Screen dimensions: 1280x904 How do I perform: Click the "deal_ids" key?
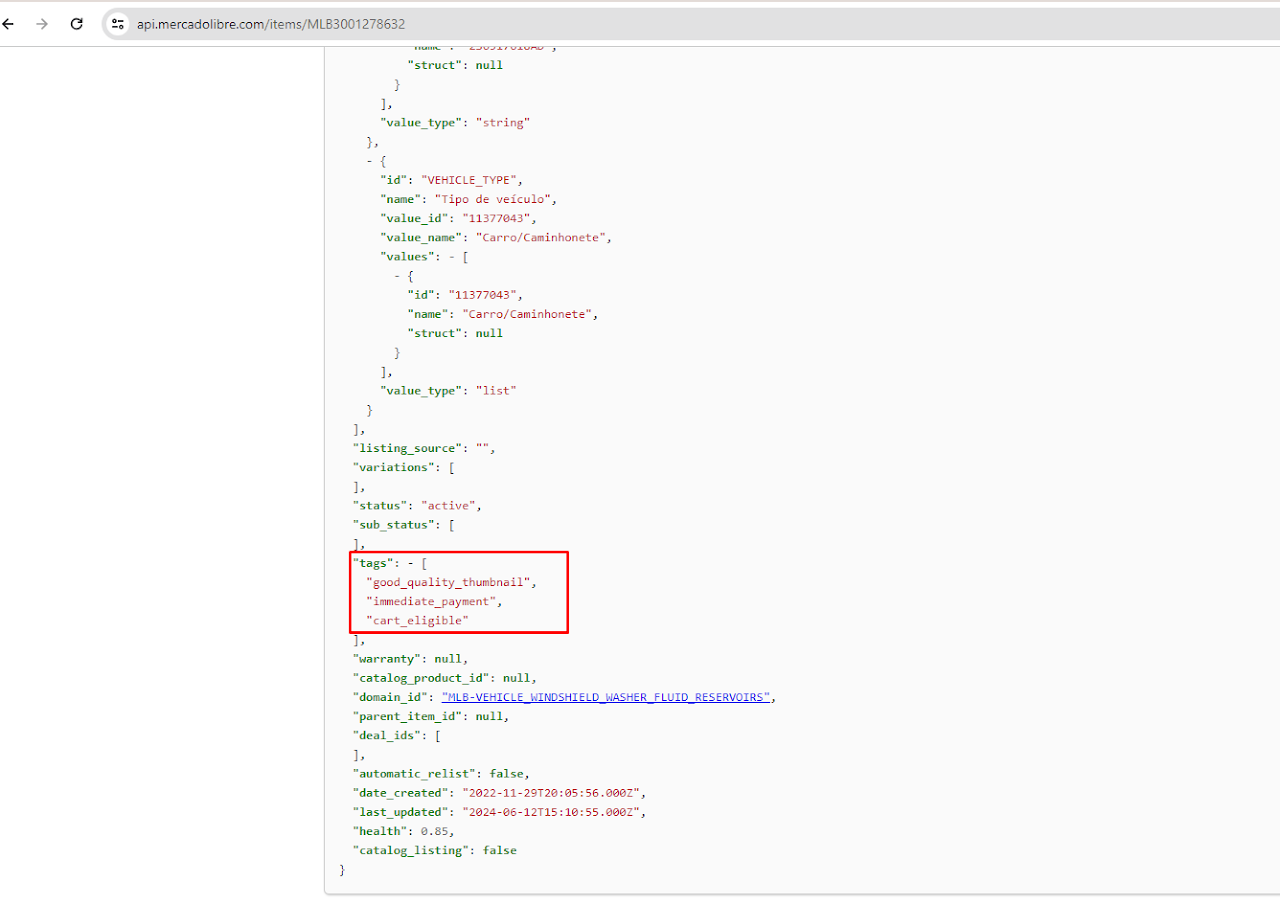pyautogui.click(x=387, y=735)
